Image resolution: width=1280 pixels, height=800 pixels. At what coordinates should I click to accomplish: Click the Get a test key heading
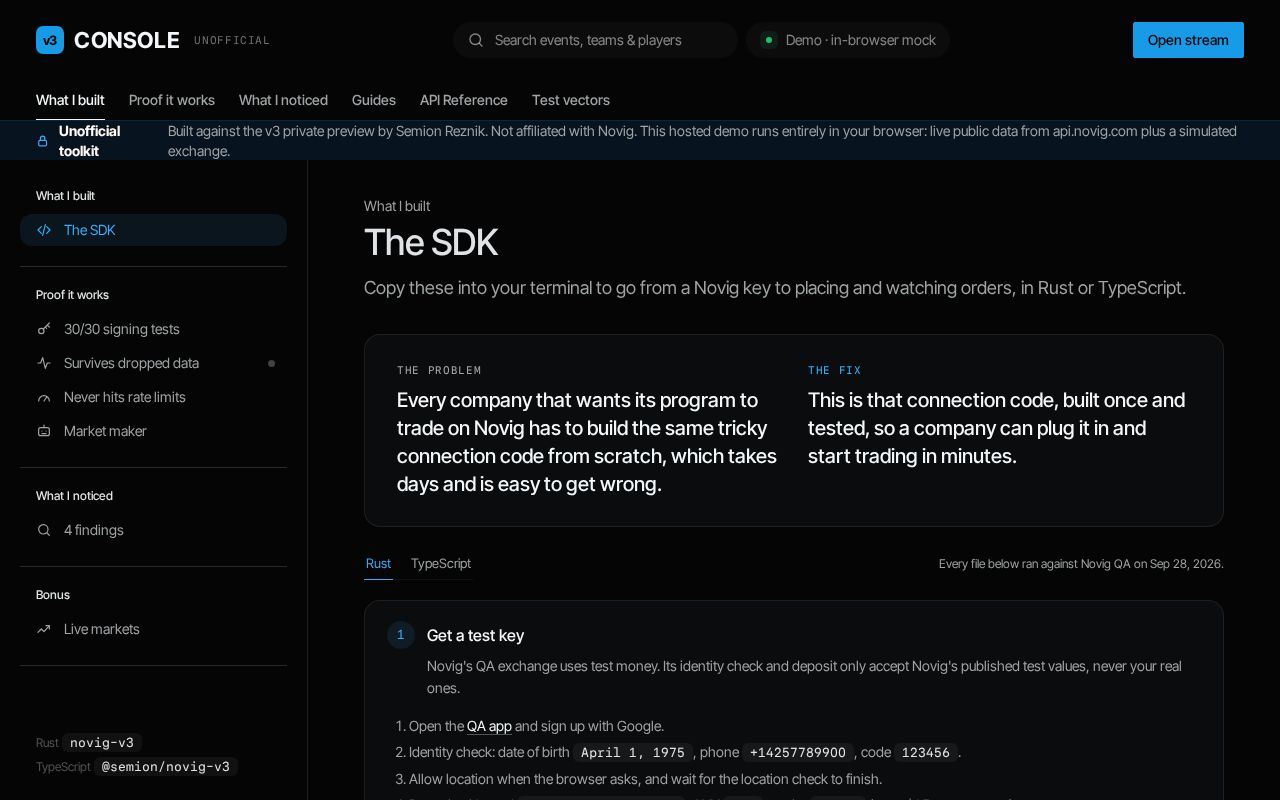(x=475, y=636)
